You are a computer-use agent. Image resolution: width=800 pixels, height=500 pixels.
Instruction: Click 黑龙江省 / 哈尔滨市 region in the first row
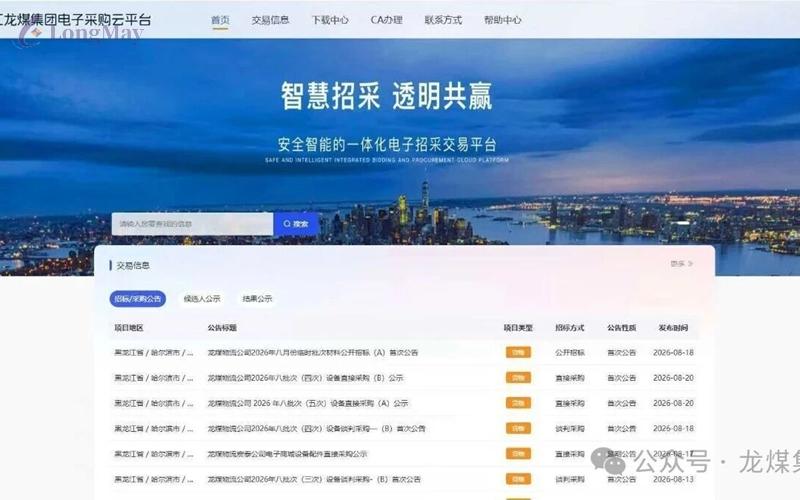[x=154, y=353]
